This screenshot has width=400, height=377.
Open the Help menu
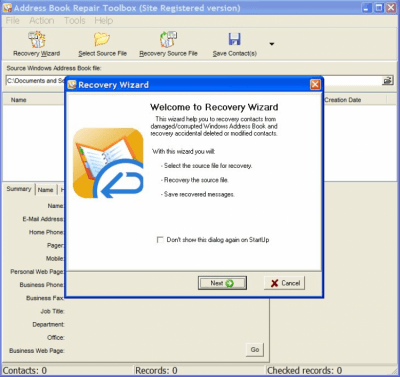click(104, 21)
